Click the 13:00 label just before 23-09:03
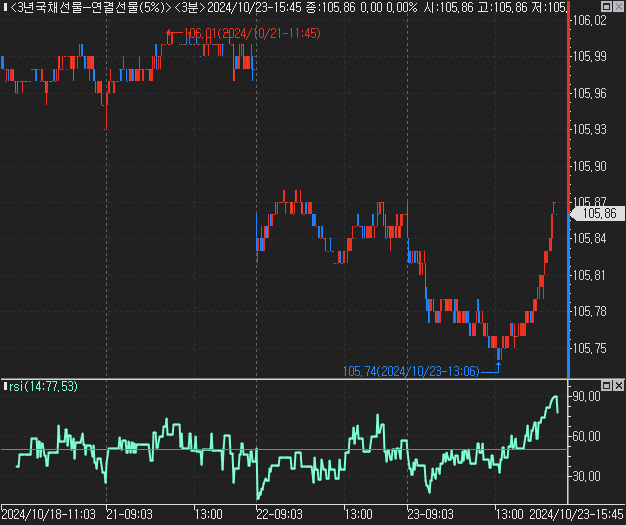 (x=359, y=514)
